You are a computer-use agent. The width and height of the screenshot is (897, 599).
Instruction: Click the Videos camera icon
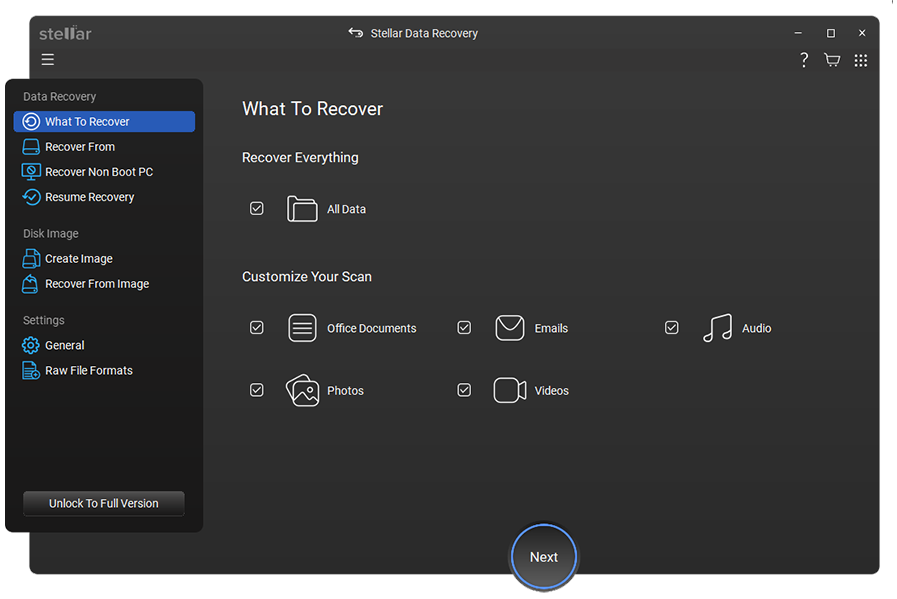coord(510,390)
